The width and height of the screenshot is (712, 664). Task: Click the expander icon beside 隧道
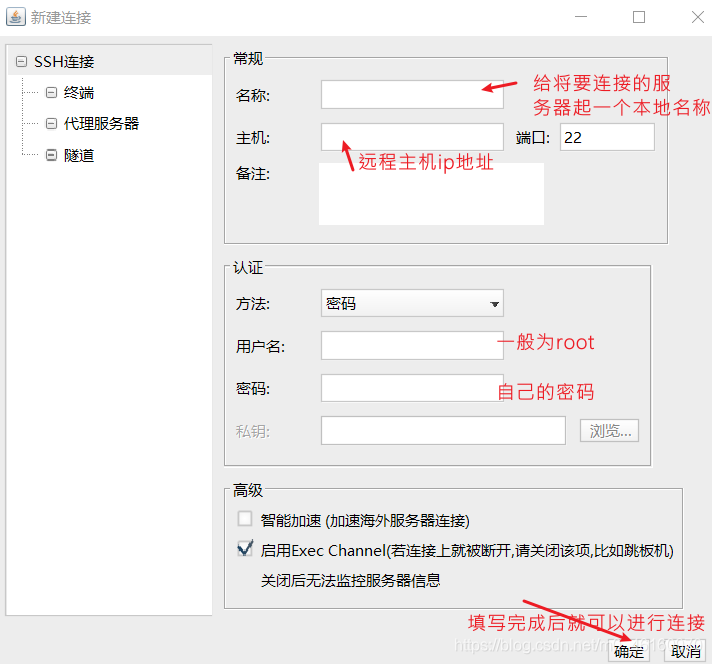[51, 155]
